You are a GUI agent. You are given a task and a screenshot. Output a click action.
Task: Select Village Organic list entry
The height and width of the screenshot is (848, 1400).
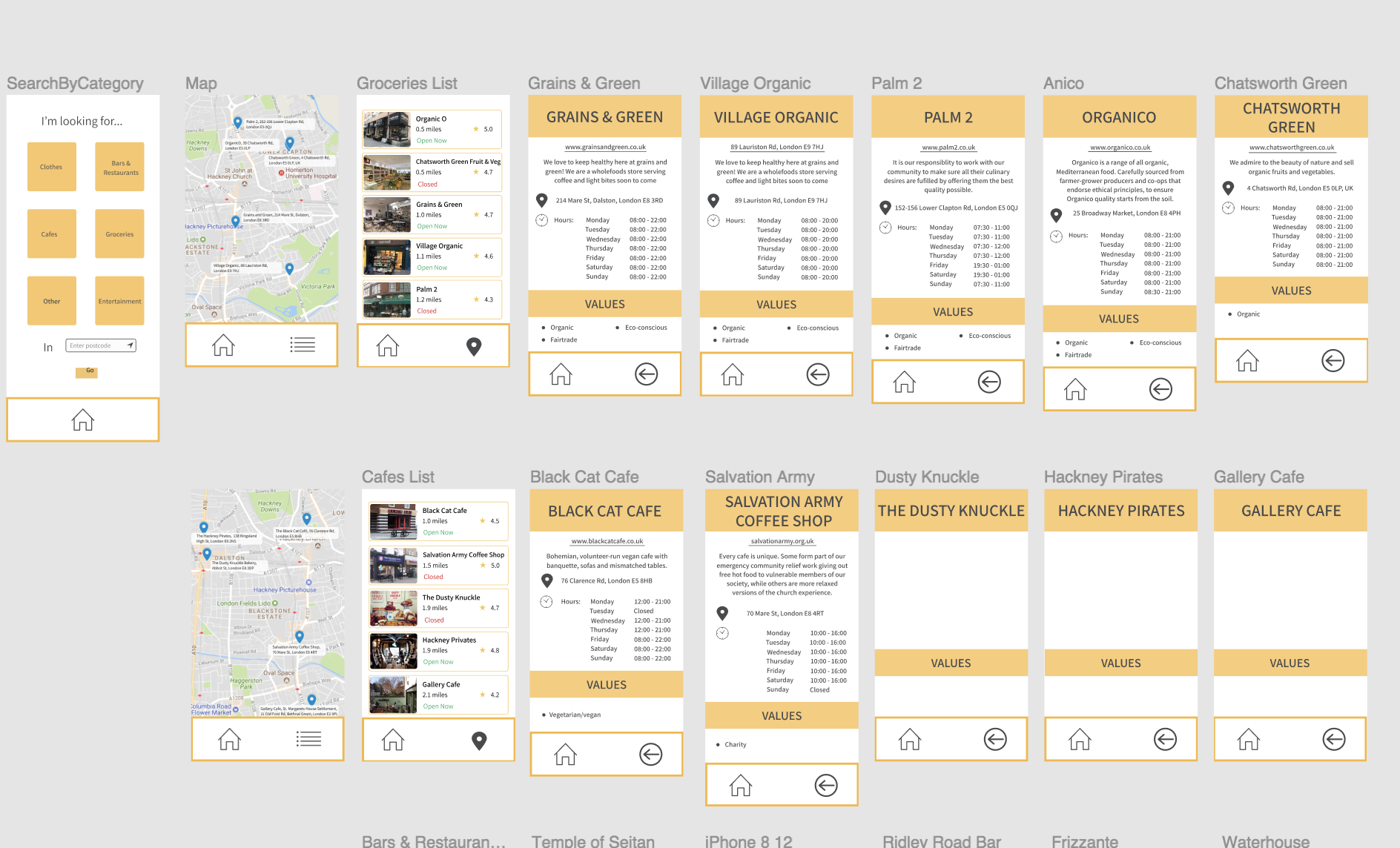(x=432, y=256)
